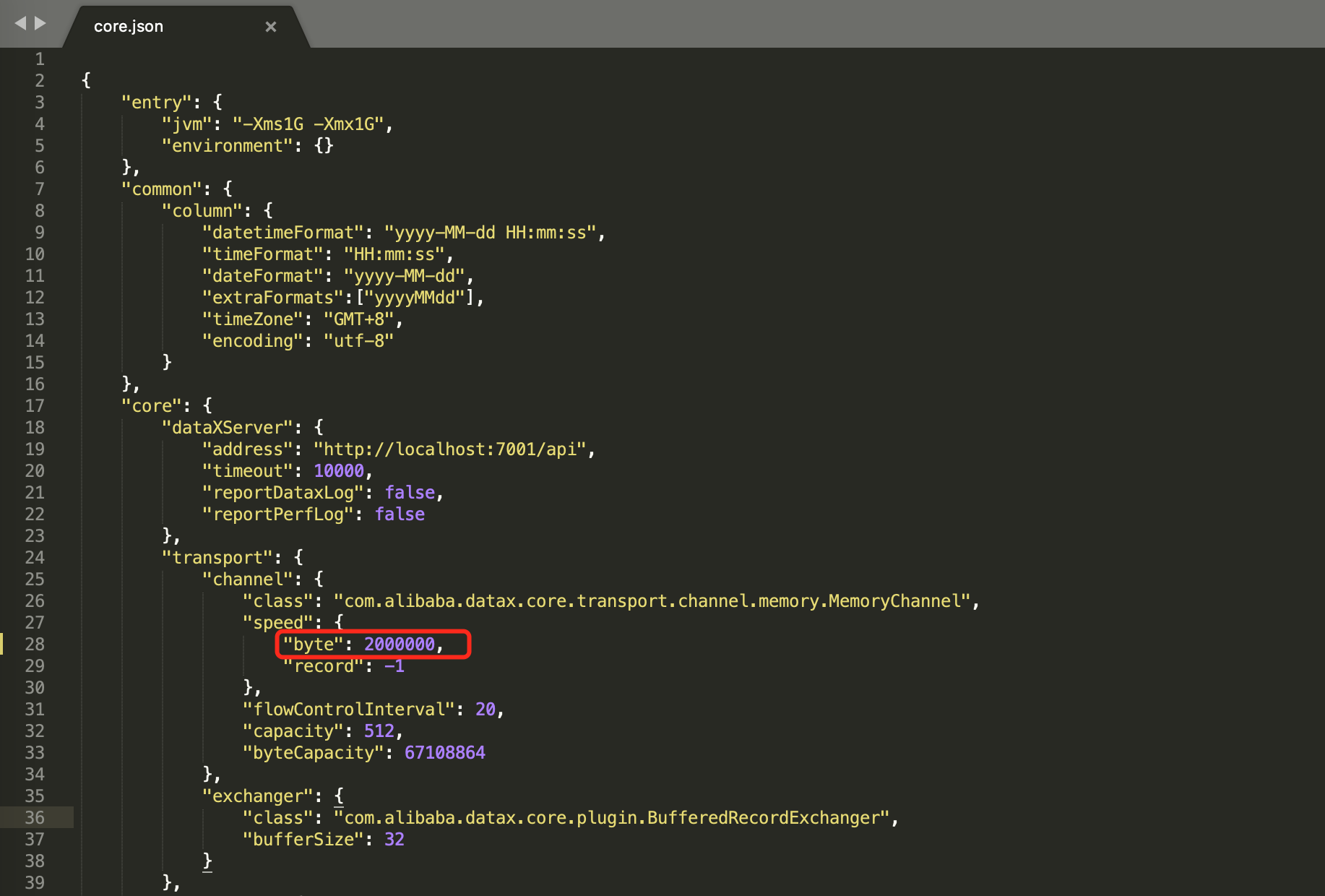Click the MemoryChannel class path string
The height and width of the screenshot is (896, 1325).
coord(652,601)
